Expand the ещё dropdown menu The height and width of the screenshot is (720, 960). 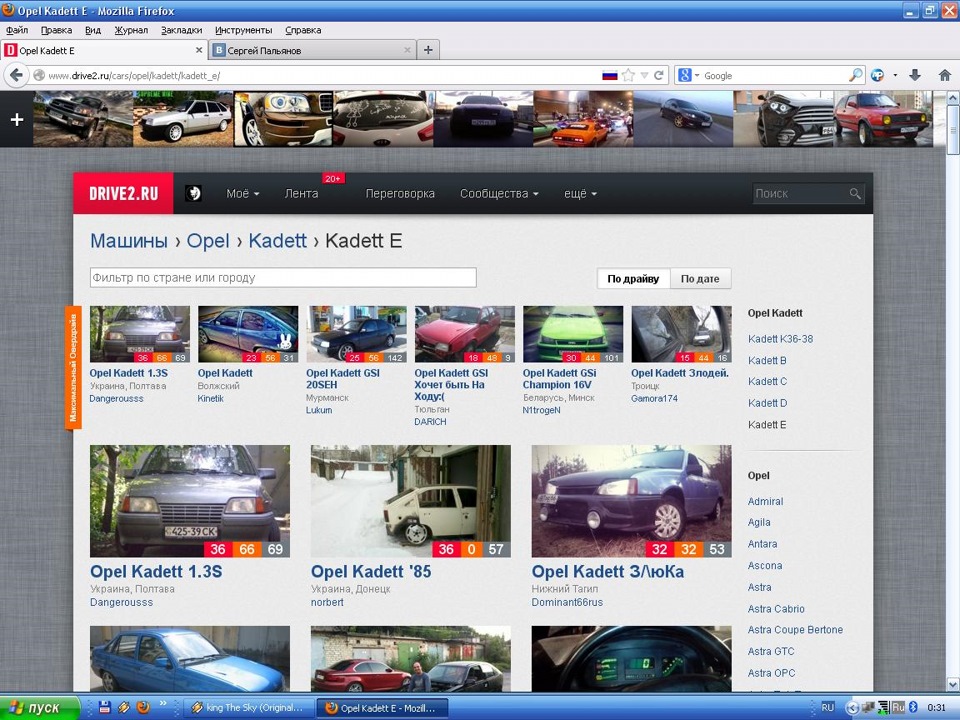580,193
